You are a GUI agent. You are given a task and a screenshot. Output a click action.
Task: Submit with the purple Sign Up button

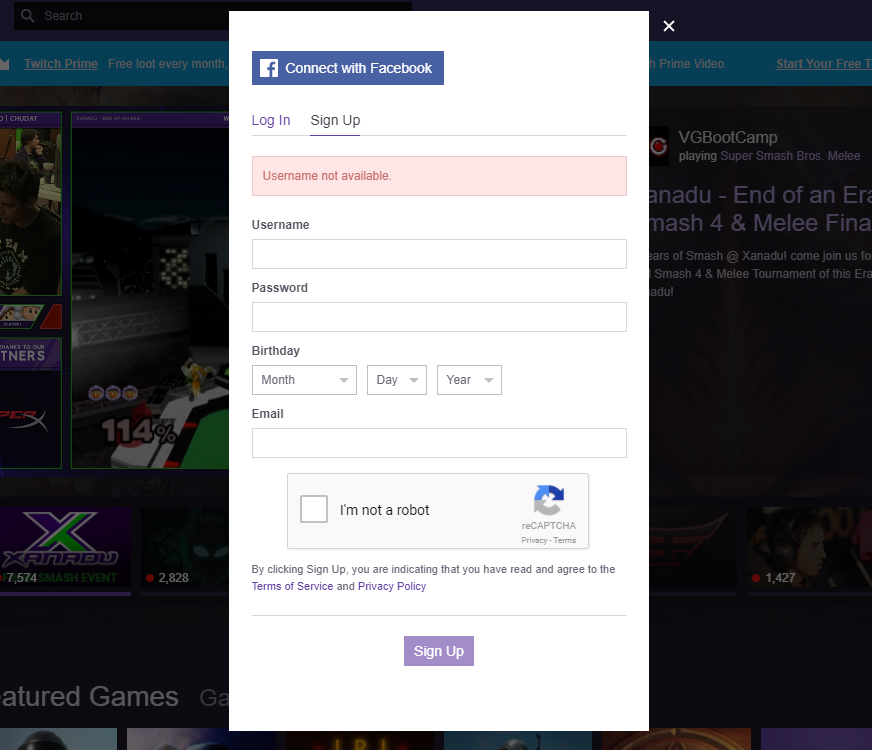point(439,651)
